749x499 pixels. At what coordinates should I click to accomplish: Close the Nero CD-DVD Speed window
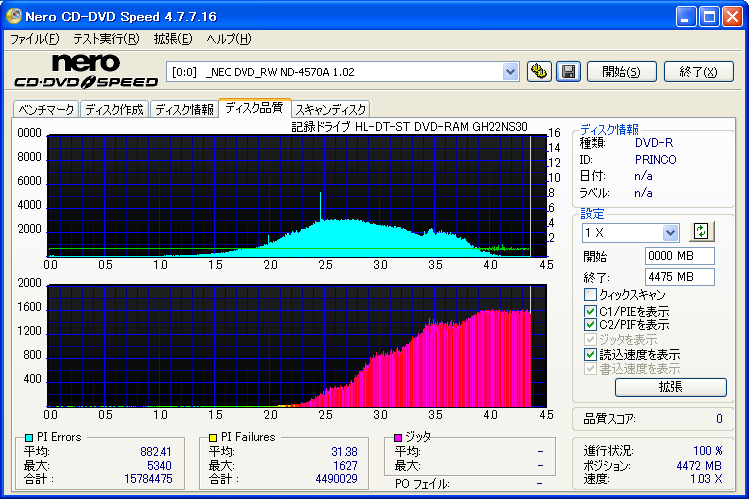[732, 17]
